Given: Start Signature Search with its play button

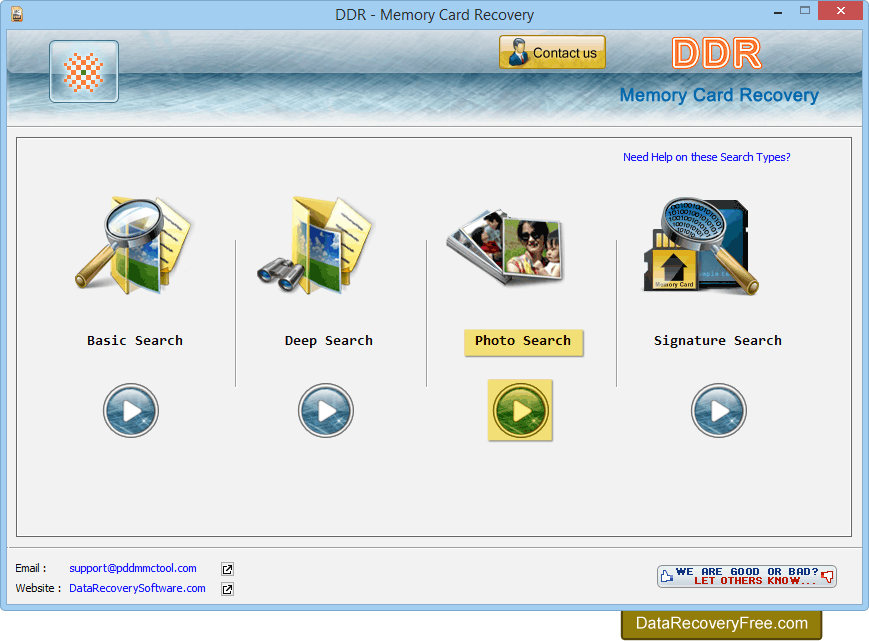Looking at the screenshot, I should coord(719,411).
